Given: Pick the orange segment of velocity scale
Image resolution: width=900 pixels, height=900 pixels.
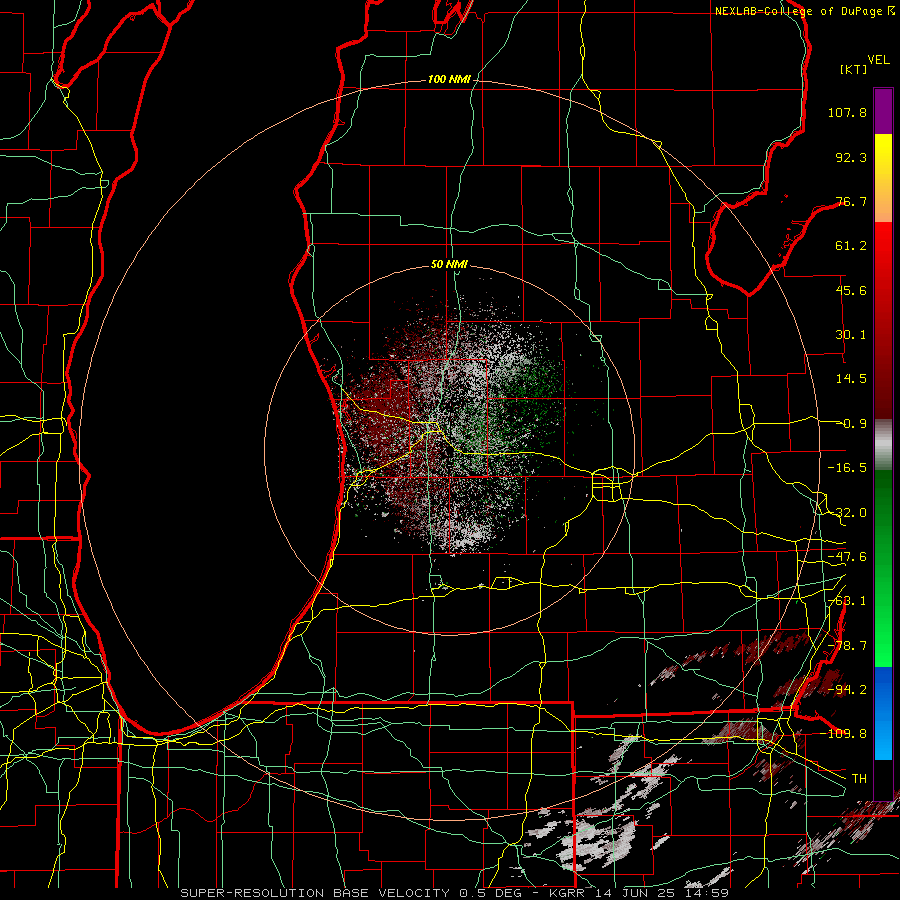Looking at the screenshot, I should tap(883, 205).
